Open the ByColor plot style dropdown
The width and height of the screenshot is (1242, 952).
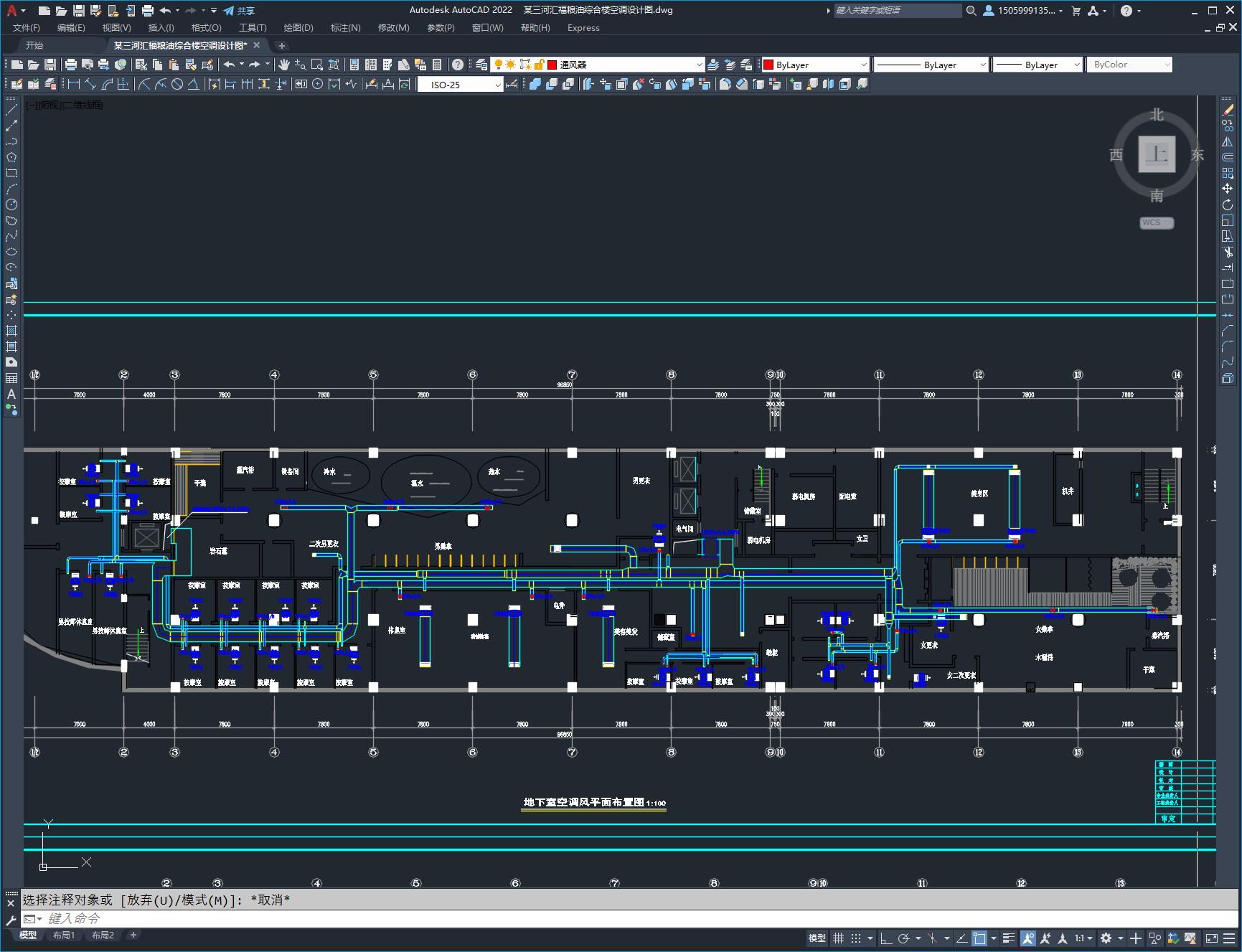(1129, 65)
